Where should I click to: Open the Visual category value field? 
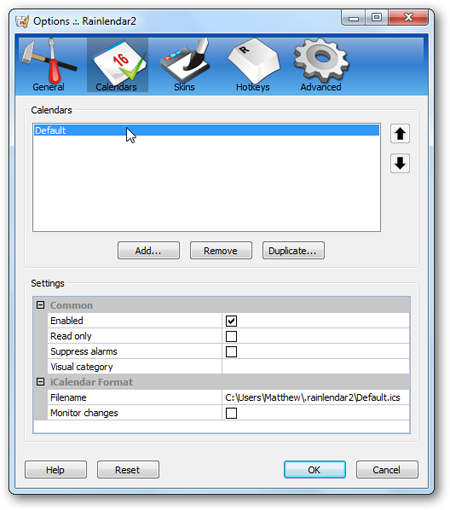[315, 367]
